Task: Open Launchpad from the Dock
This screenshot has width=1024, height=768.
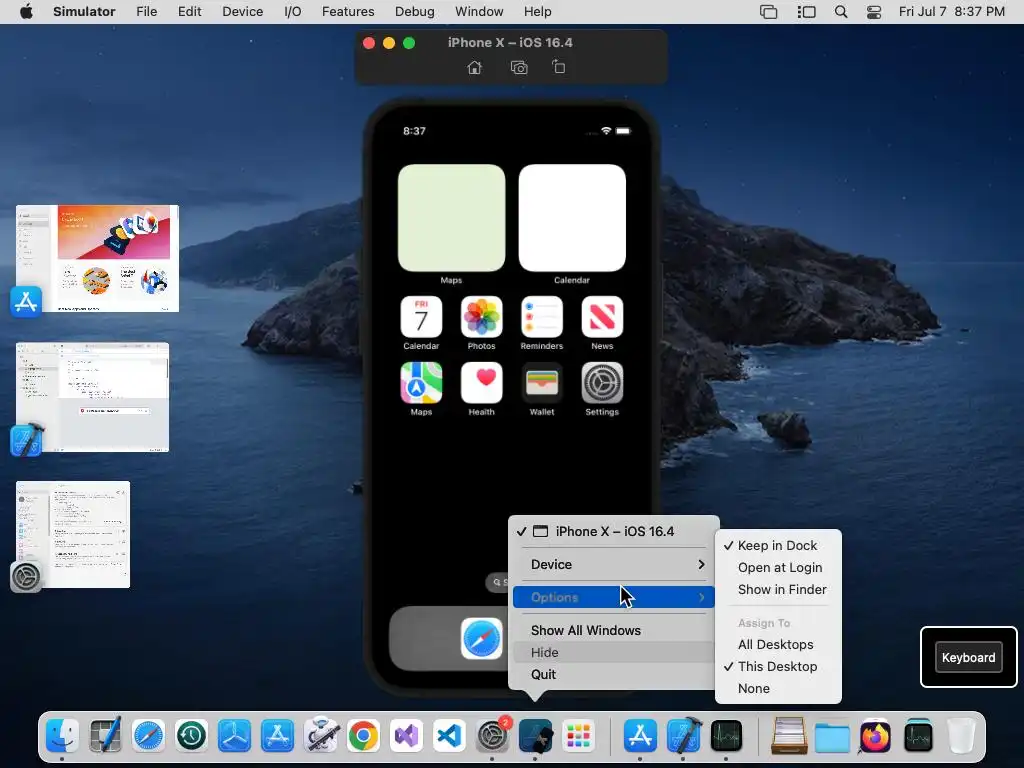Action: [579, 736]
